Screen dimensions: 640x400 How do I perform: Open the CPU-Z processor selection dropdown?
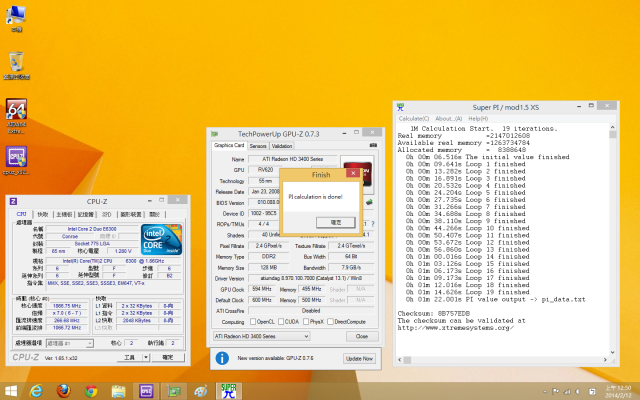click(x=70, y=343)
